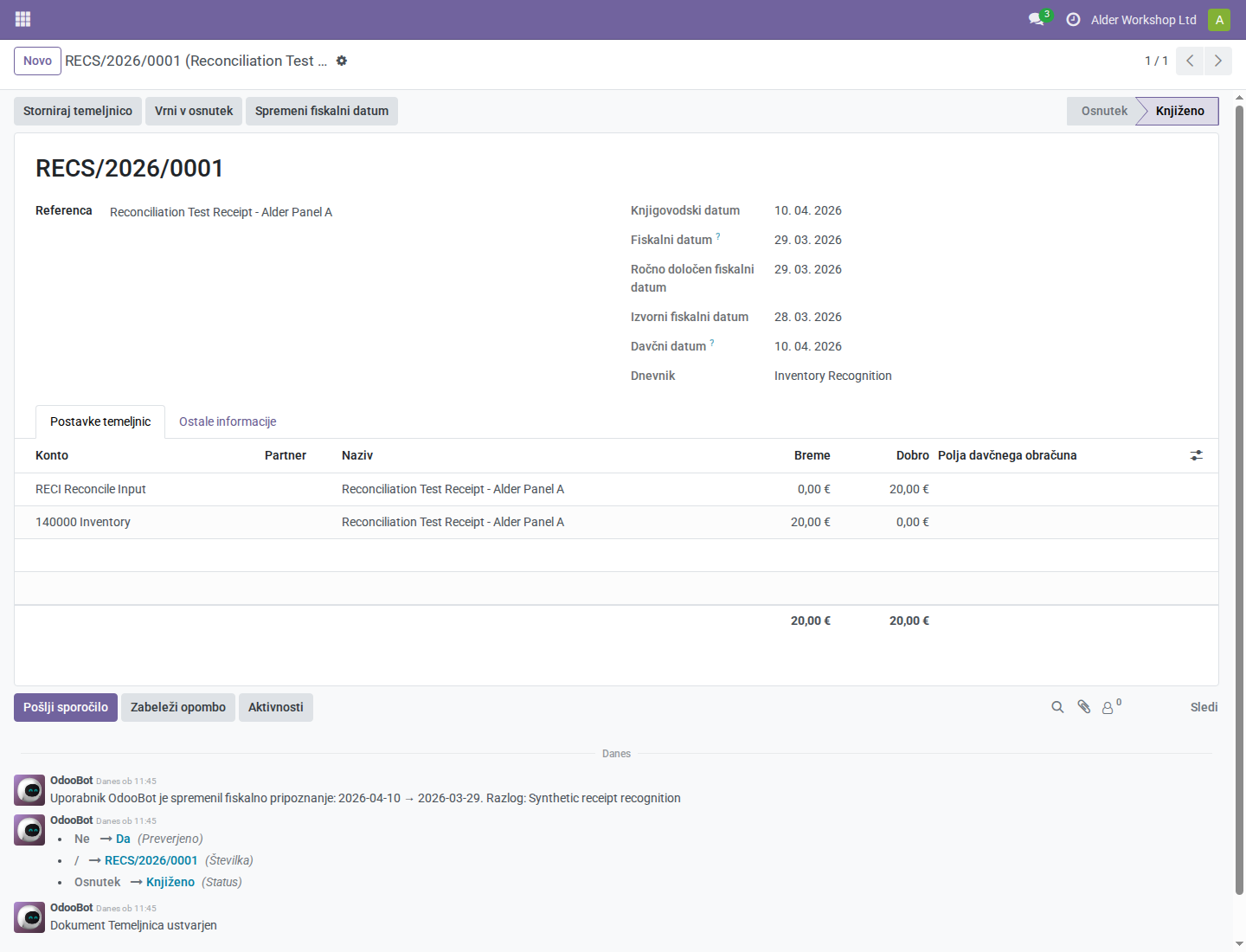1246x952 pixels.
Task: Select the Knjiženo status stage
Action: tap(1179, 111)
